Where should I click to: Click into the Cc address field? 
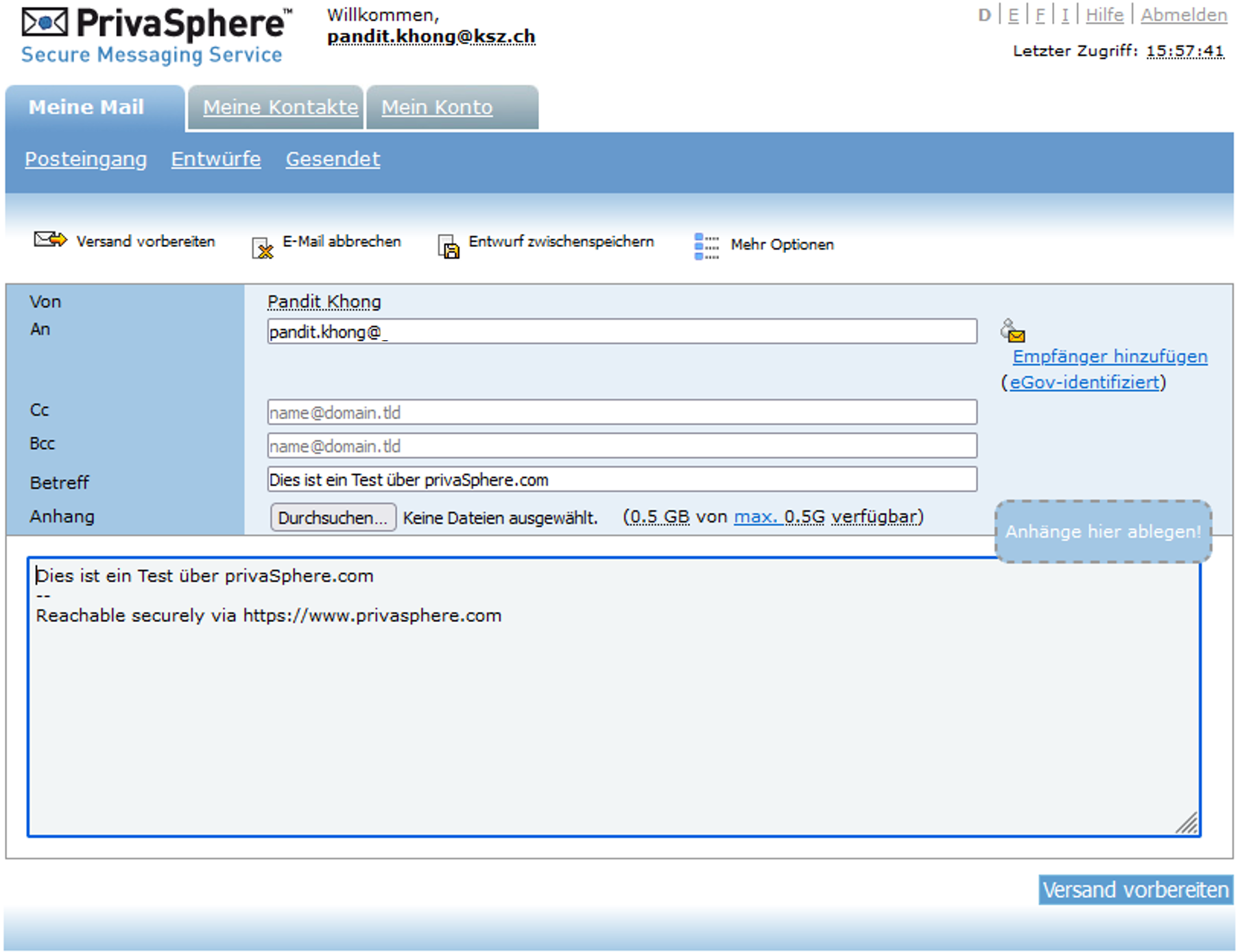pyautogui.click(x=621, y=412)
